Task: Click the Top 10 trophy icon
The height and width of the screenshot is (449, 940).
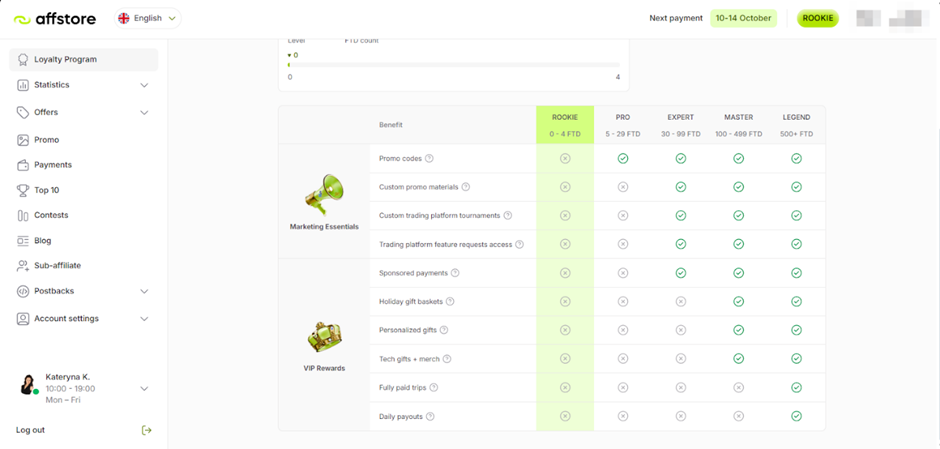Action: click(x=23, y=190)
